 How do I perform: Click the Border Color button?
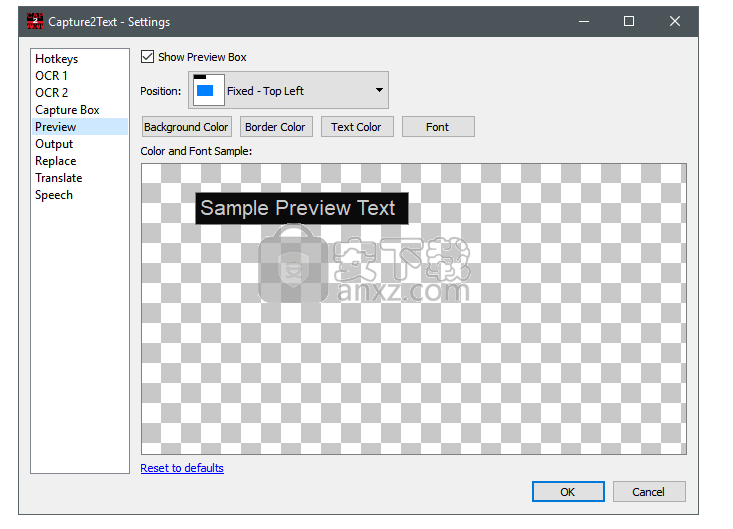coord(276,127)
